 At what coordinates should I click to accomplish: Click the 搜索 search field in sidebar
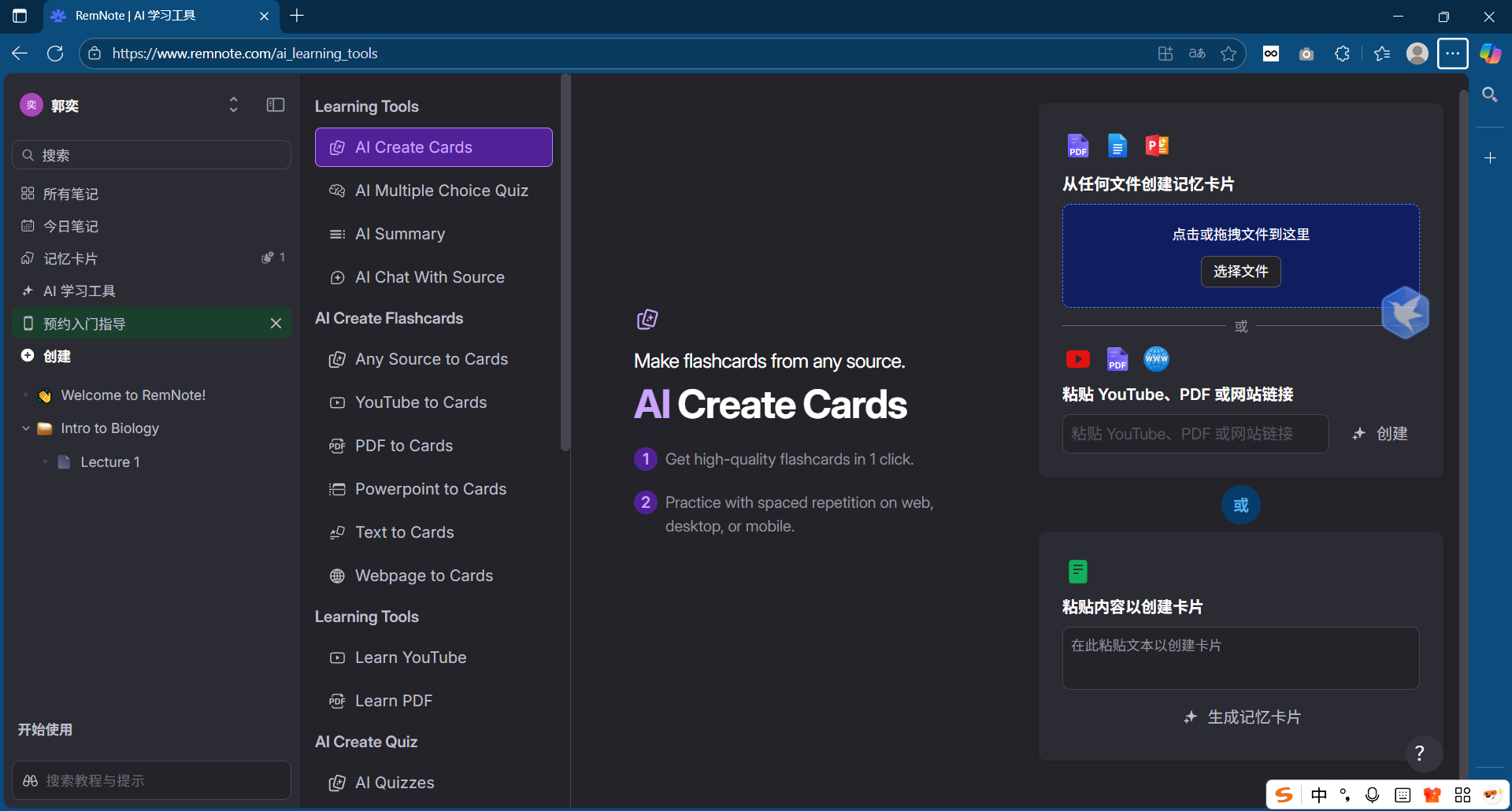[x=151, y=155]
